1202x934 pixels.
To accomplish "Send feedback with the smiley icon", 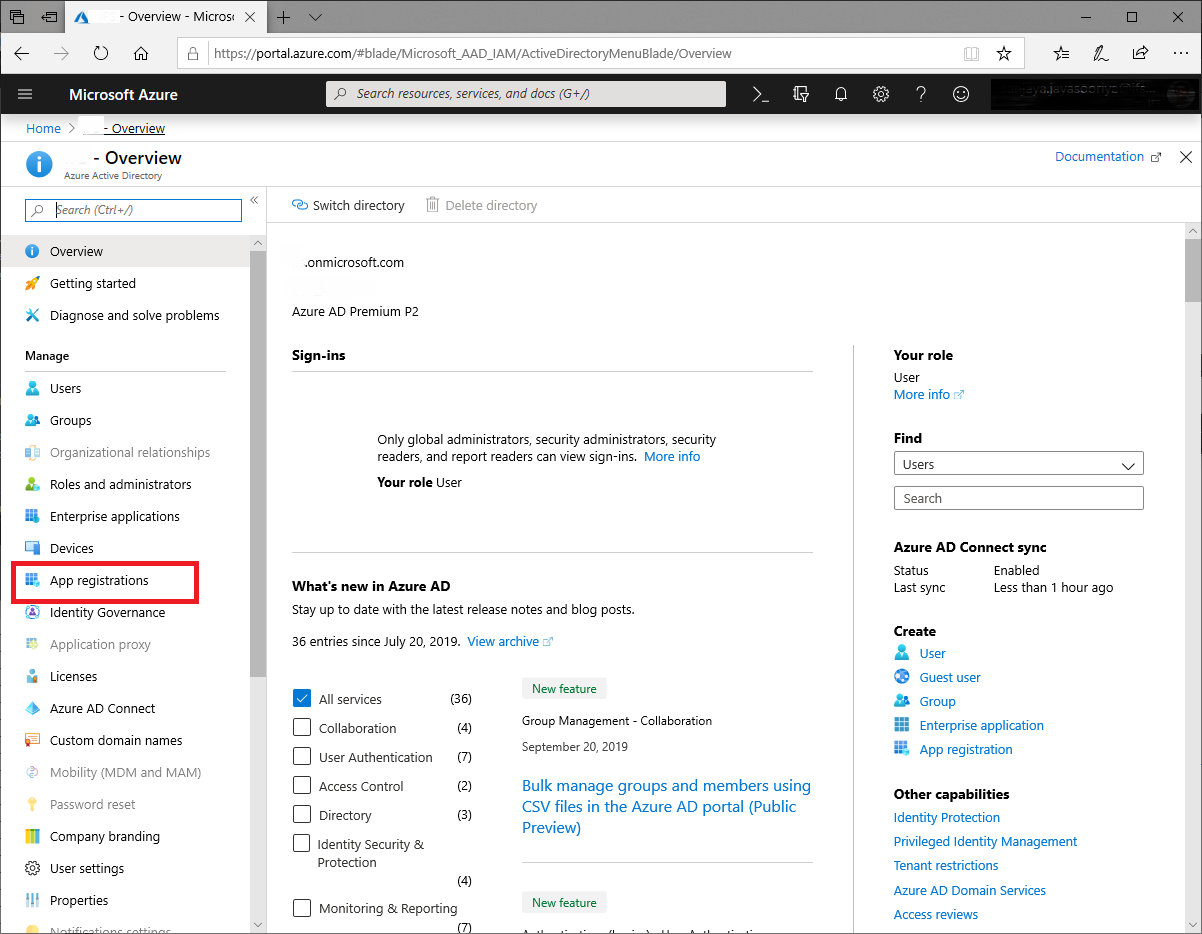I will [961, 94].
